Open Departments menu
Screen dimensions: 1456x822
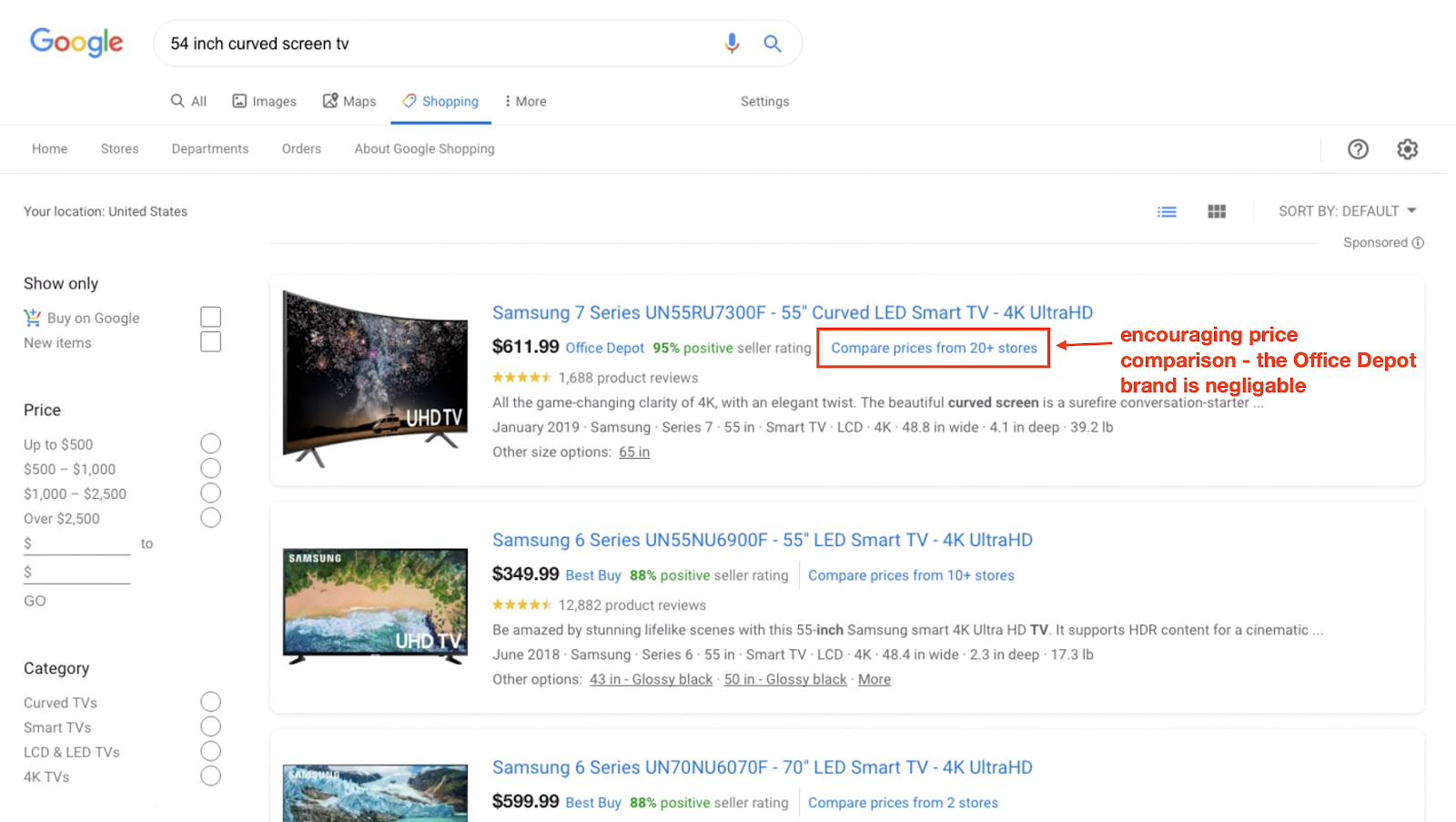tap(209, 148)
